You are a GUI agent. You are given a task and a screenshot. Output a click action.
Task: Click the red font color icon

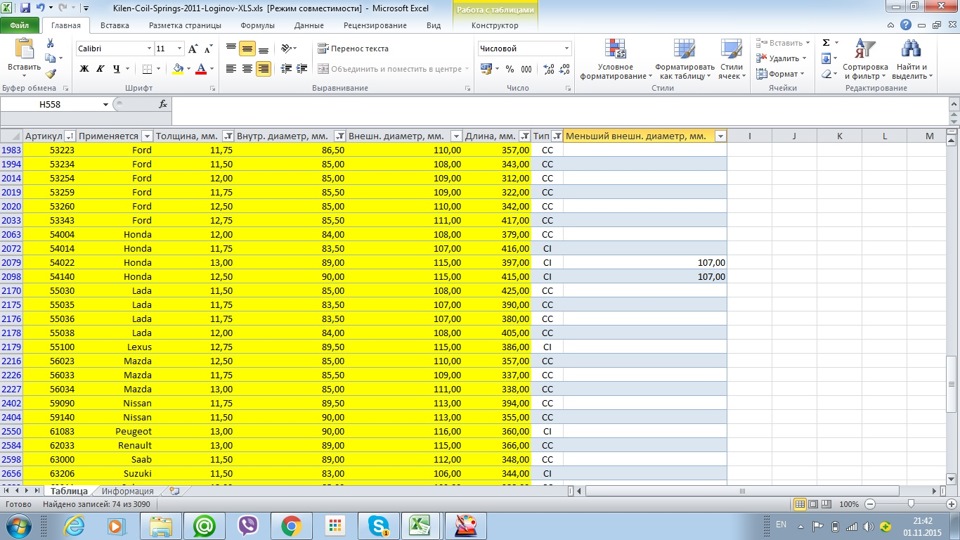201,69
